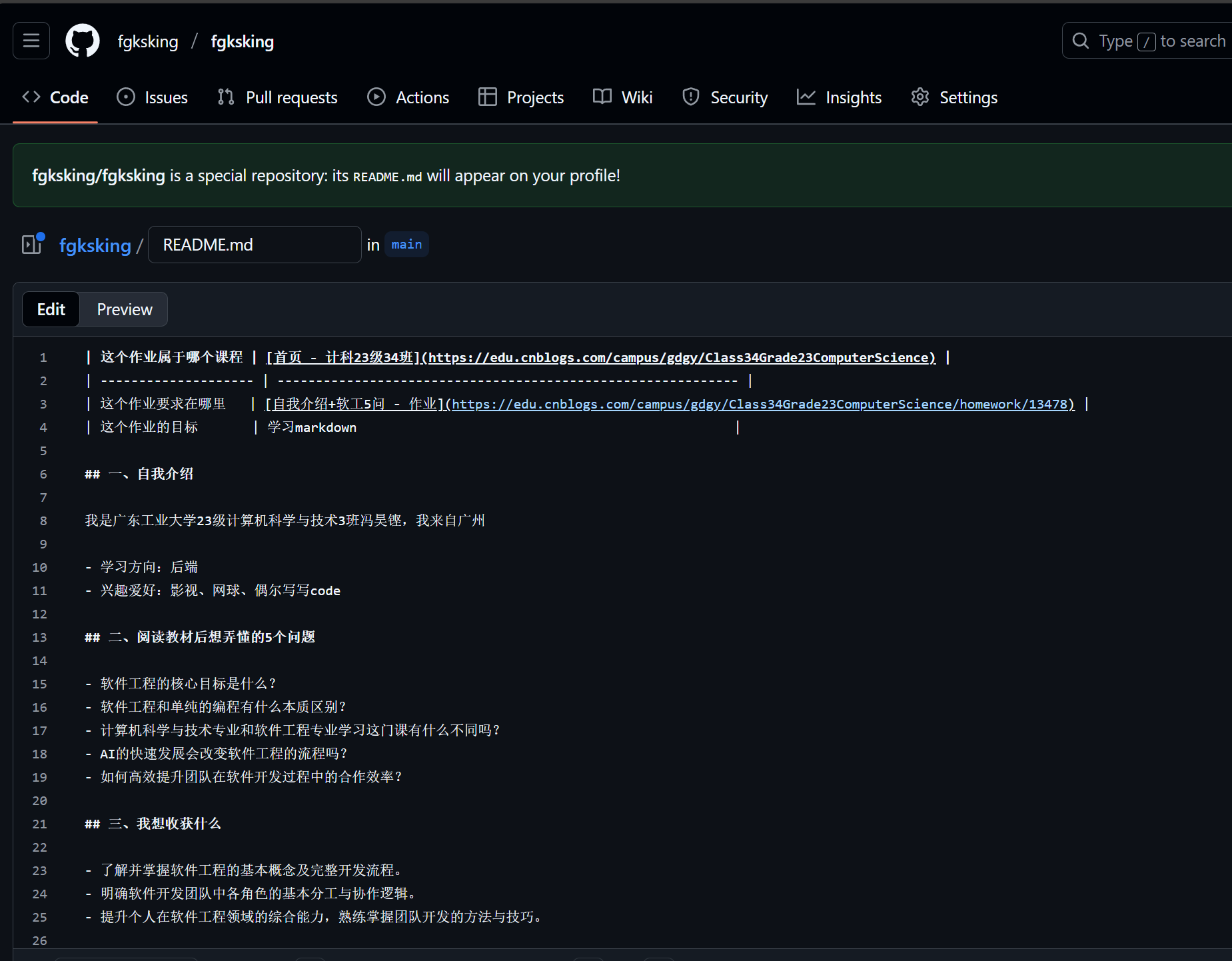Expand the file tree side panel
Screen dimensions: 1232x961
pos(33,244)
